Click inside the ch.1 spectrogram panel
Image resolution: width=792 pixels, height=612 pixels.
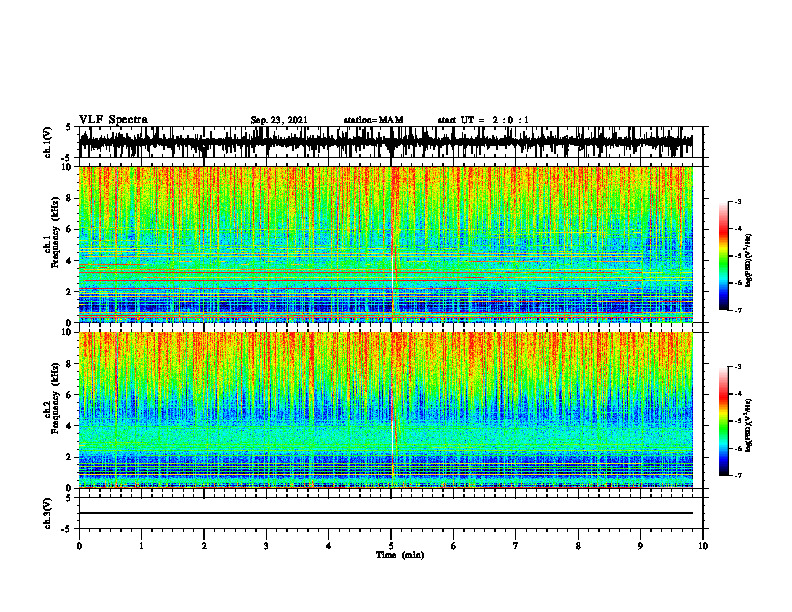tap(386, 244)
